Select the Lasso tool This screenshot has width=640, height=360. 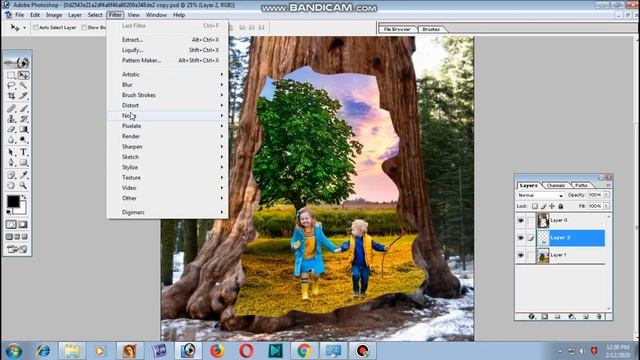pos(11,86)
